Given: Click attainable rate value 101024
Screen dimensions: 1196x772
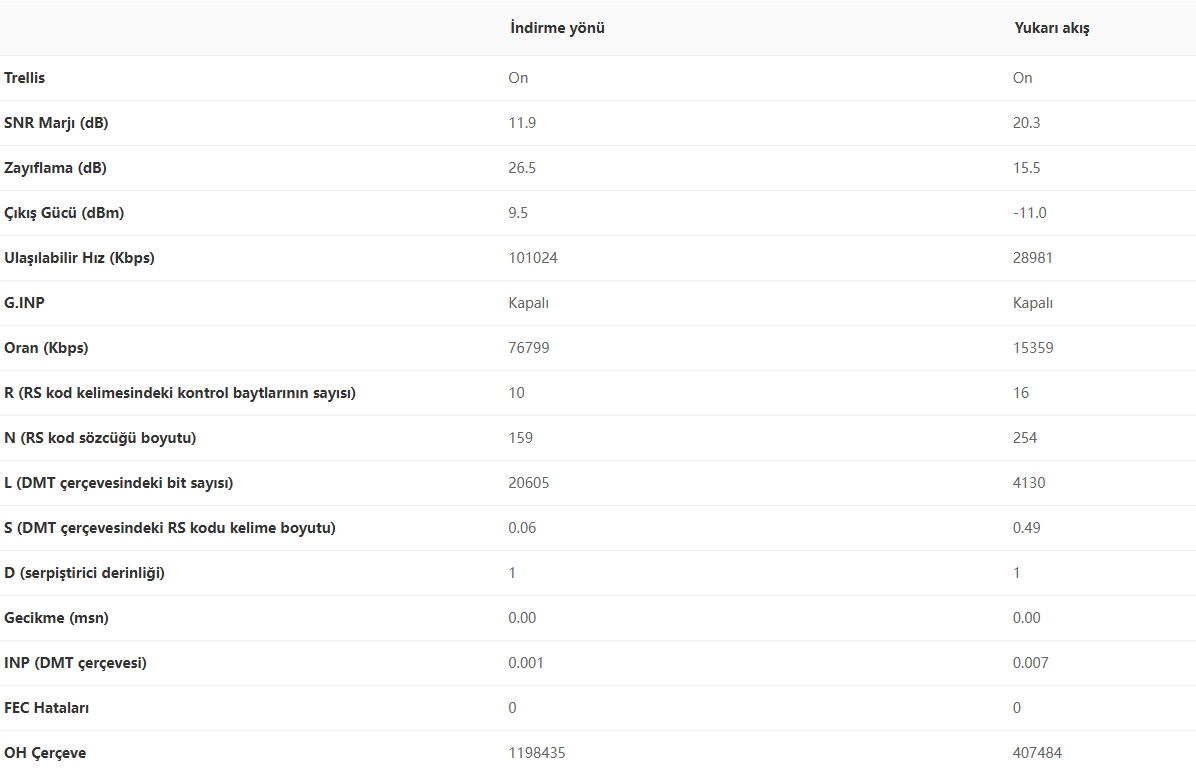Looking at the screenshot, I should tap(533, 258).
